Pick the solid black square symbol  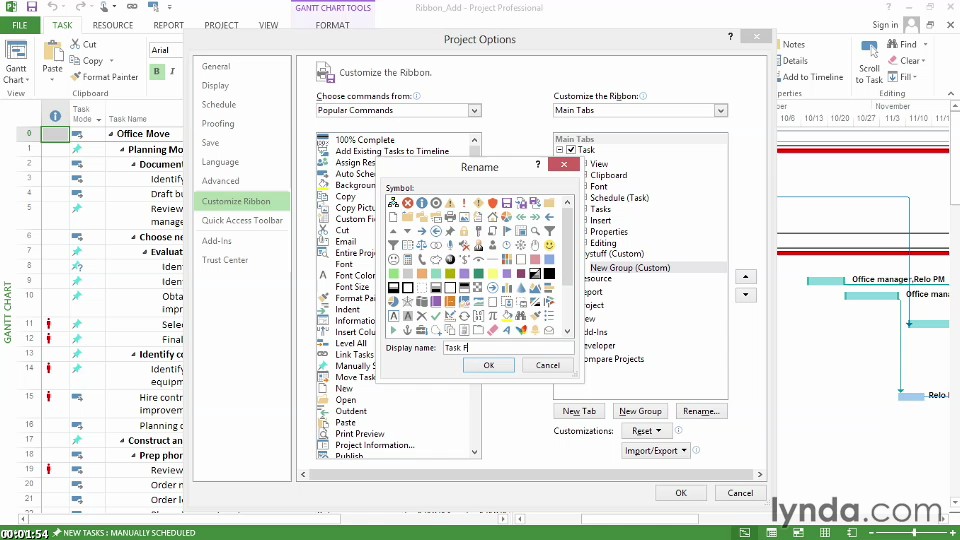pyautogui.click(x=549, y=274)
